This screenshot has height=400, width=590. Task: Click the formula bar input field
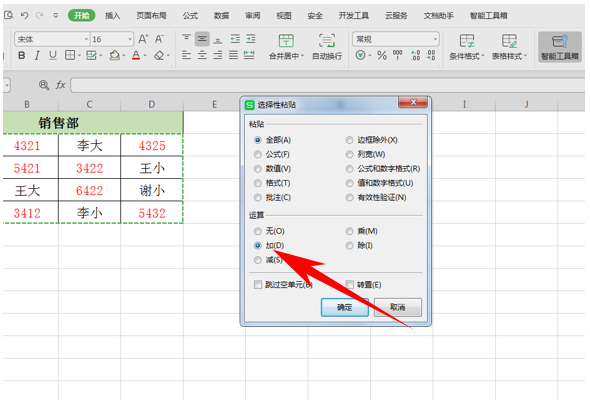coord(327,85)
